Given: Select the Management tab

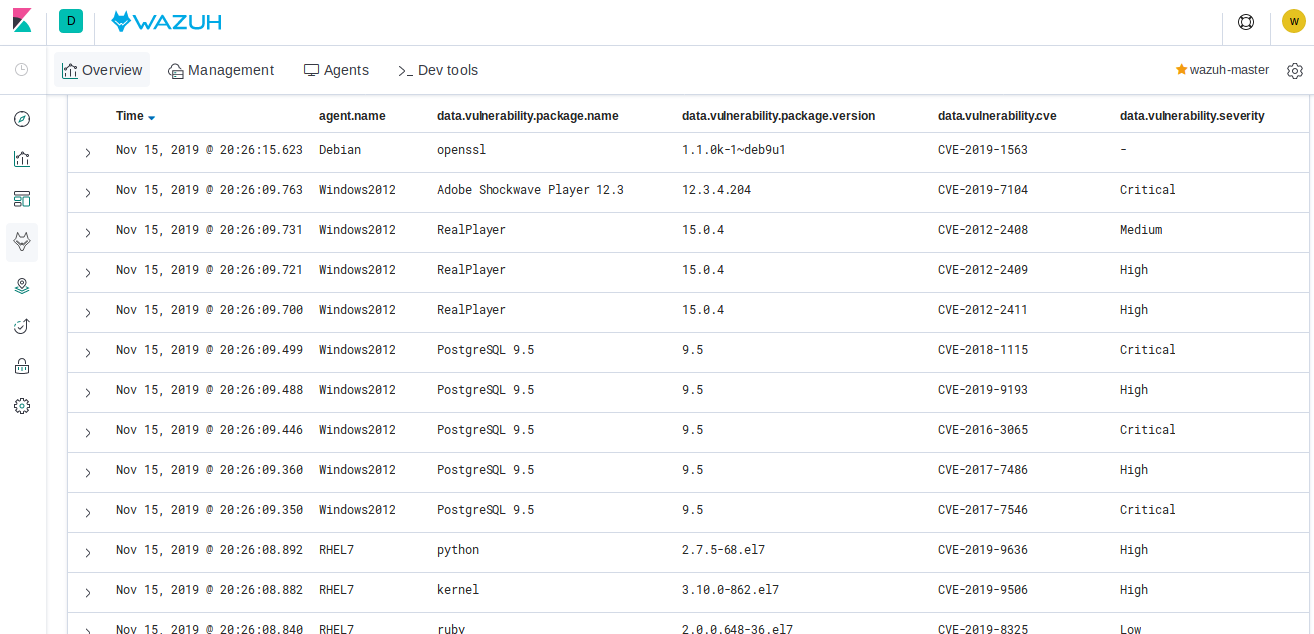Looking at the screenshot, I should click(221, 70).
